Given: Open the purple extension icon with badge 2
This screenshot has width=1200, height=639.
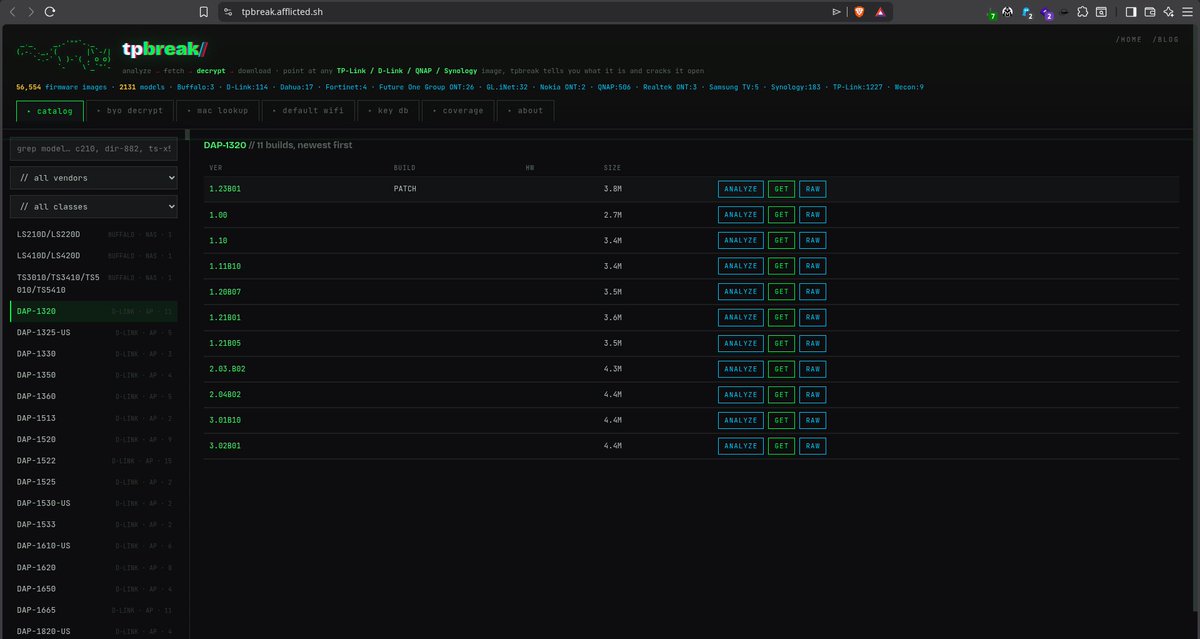Looking at the screenshot, I should coord(1046,13).
